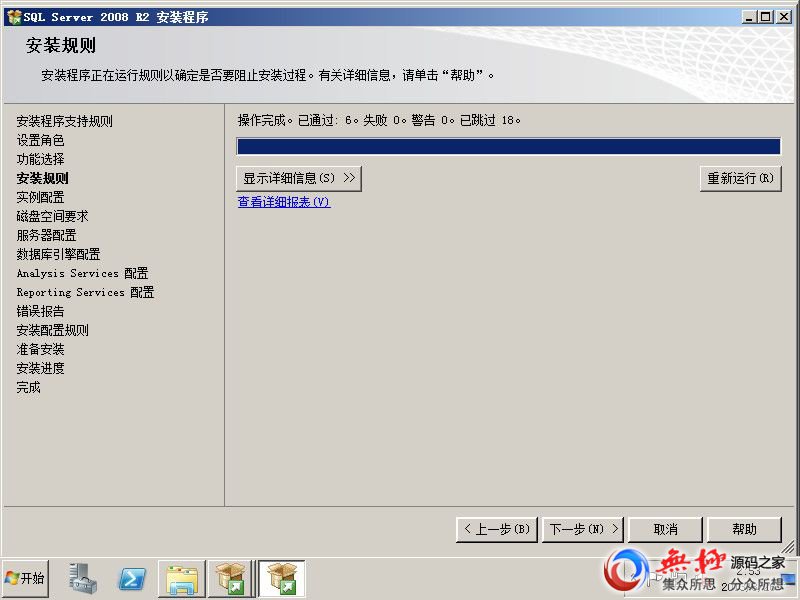The width and height of the screenshot is (800, 600).
Task: Click the completed blue progress bar
Action: pos(508,147)
